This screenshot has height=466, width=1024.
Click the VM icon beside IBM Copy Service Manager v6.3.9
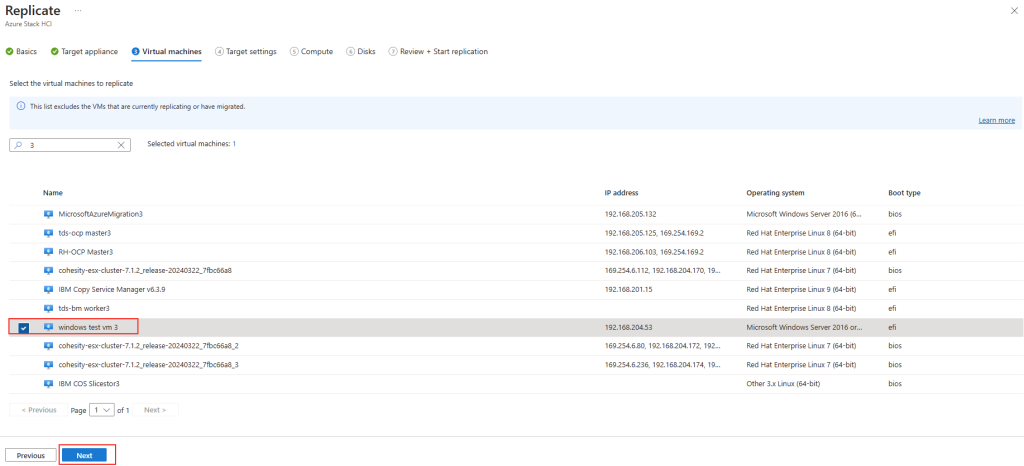(48, 289)
